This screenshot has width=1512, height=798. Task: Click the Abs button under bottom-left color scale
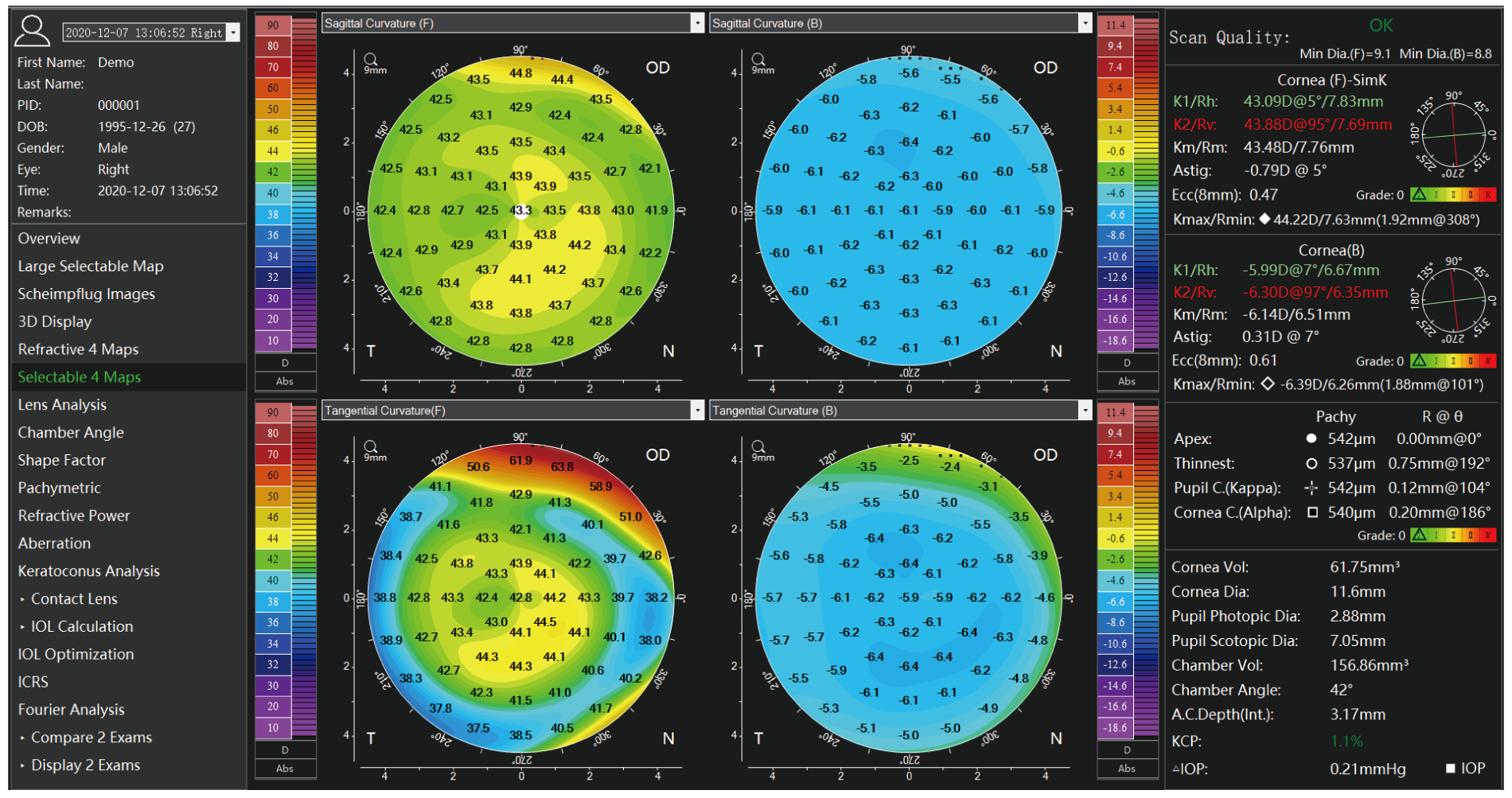[285, 769]
